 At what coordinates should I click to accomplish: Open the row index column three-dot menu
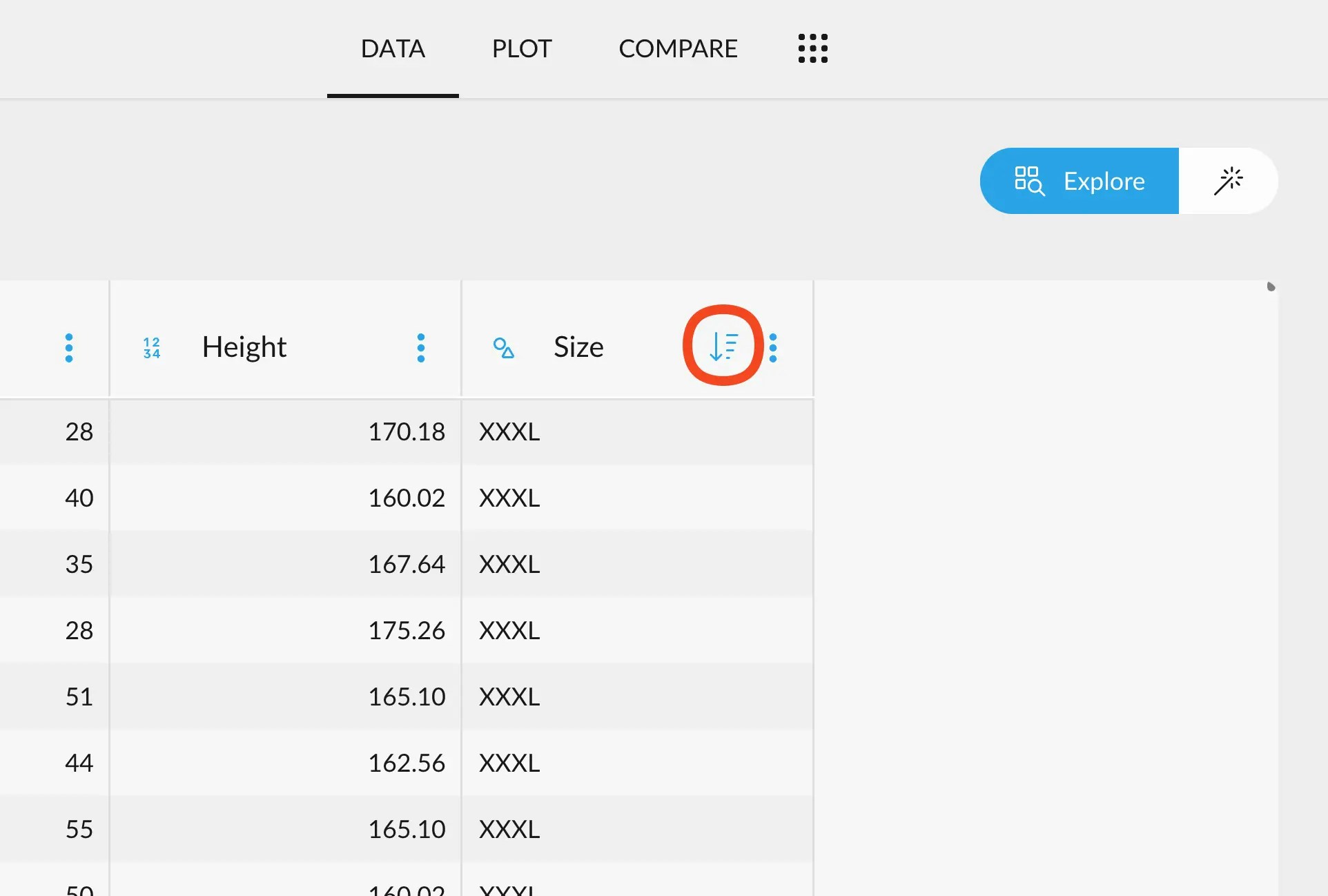pos(68,347)
